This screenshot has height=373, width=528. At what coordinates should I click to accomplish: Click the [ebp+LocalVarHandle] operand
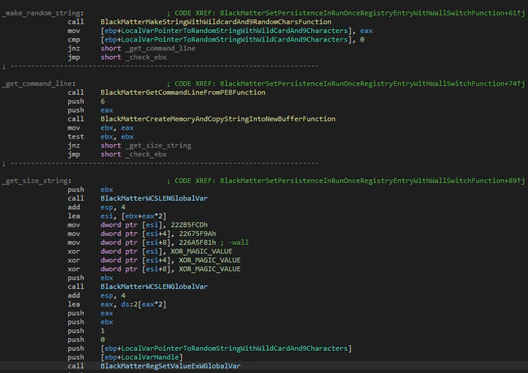tap(141, 357)
